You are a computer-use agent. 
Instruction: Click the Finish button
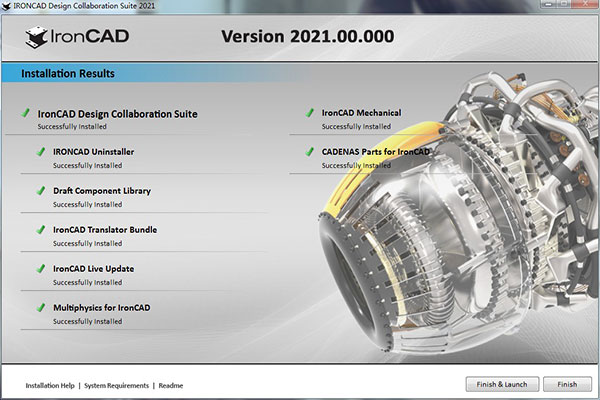(567, 384)
